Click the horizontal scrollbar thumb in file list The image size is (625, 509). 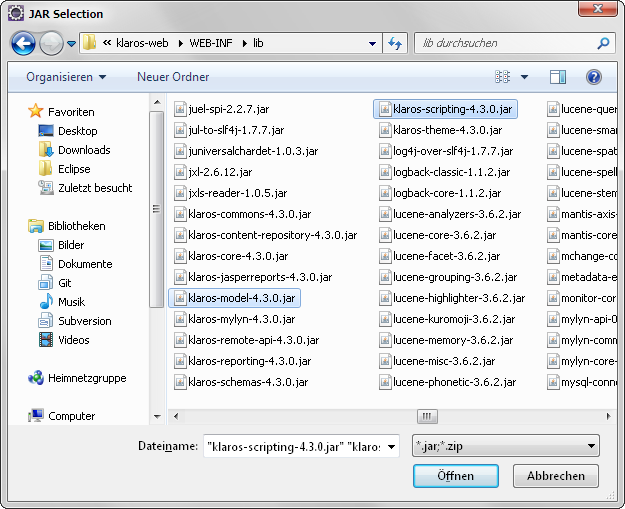coord(427,417)
